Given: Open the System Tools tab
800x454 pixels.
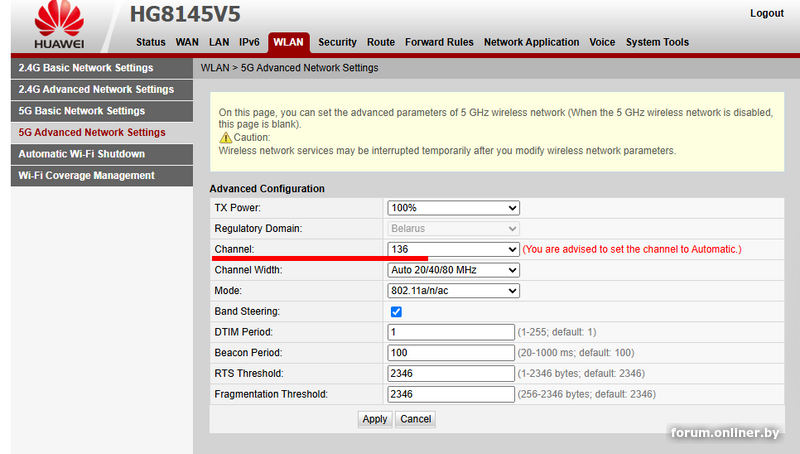Looking at the screenshot, I should 657,42.
